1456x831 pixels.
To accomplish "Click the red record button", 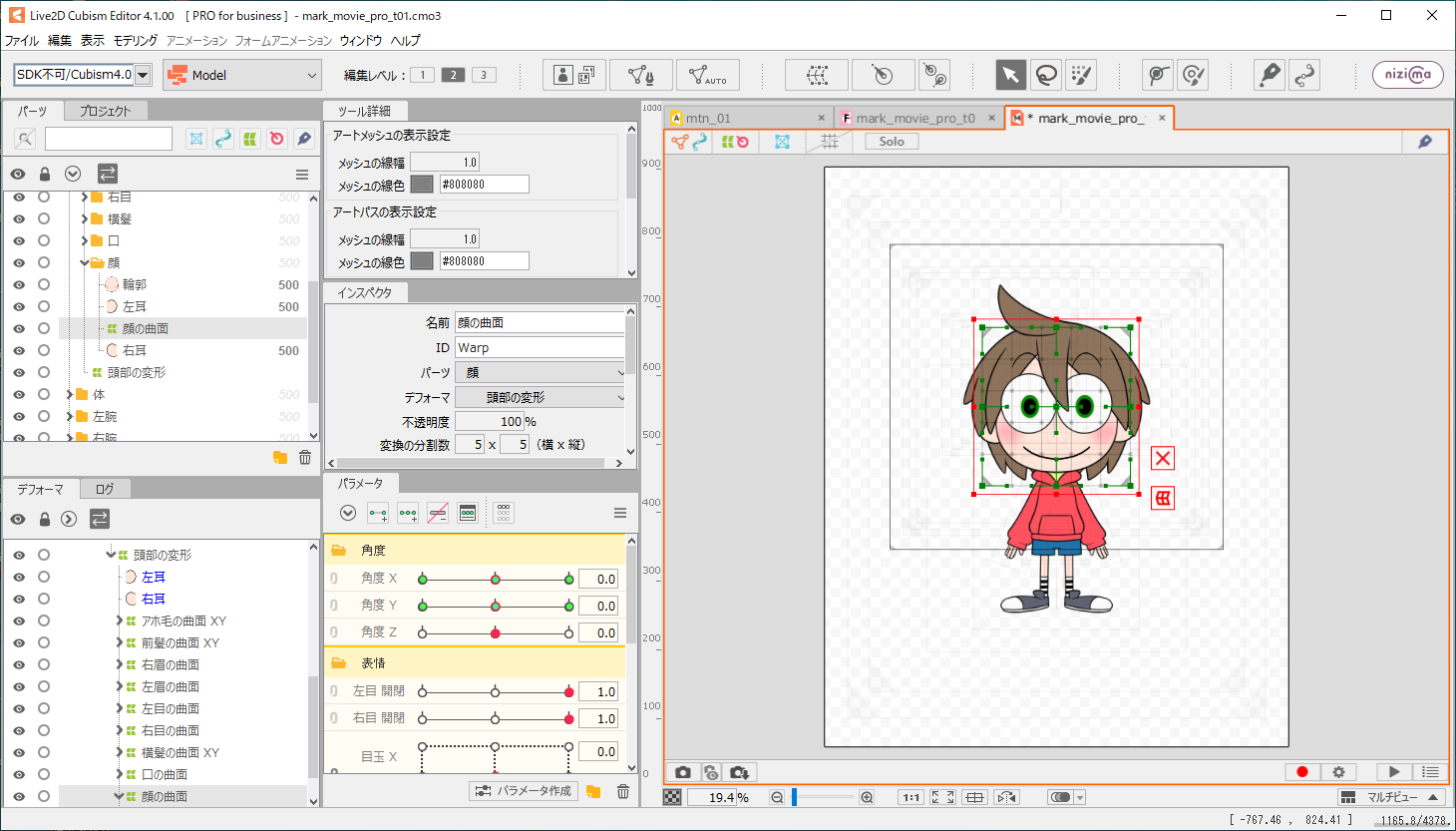I will tap(1301, 772).
